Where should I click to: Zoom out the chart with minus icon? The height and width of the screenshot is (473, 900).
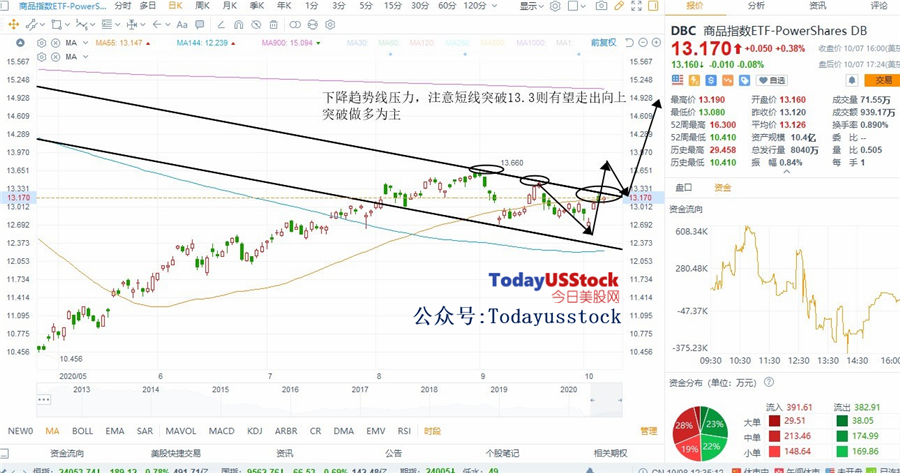coord(643,42)
